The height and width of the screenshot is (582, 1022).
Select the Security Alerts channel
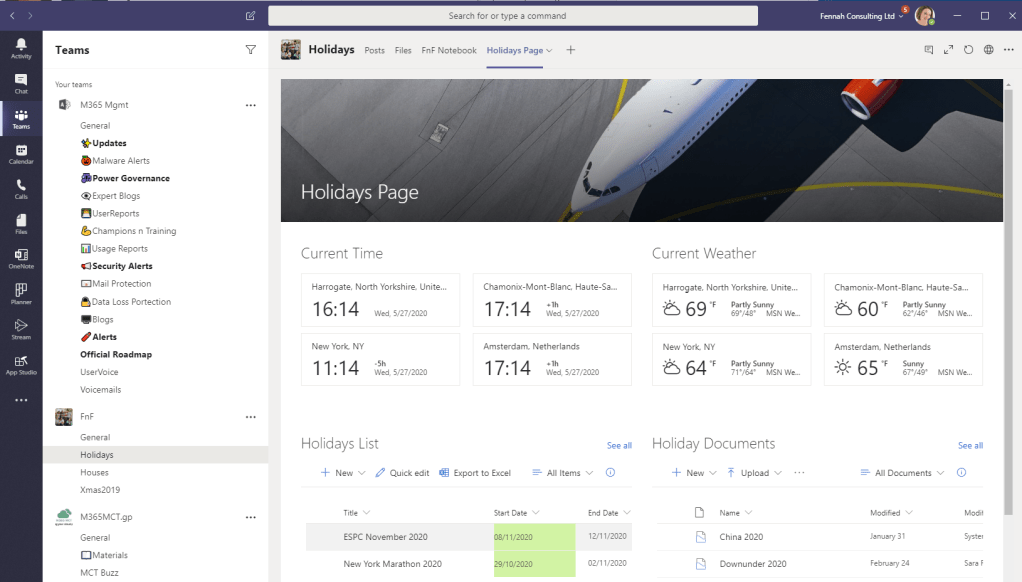point(122,266)
